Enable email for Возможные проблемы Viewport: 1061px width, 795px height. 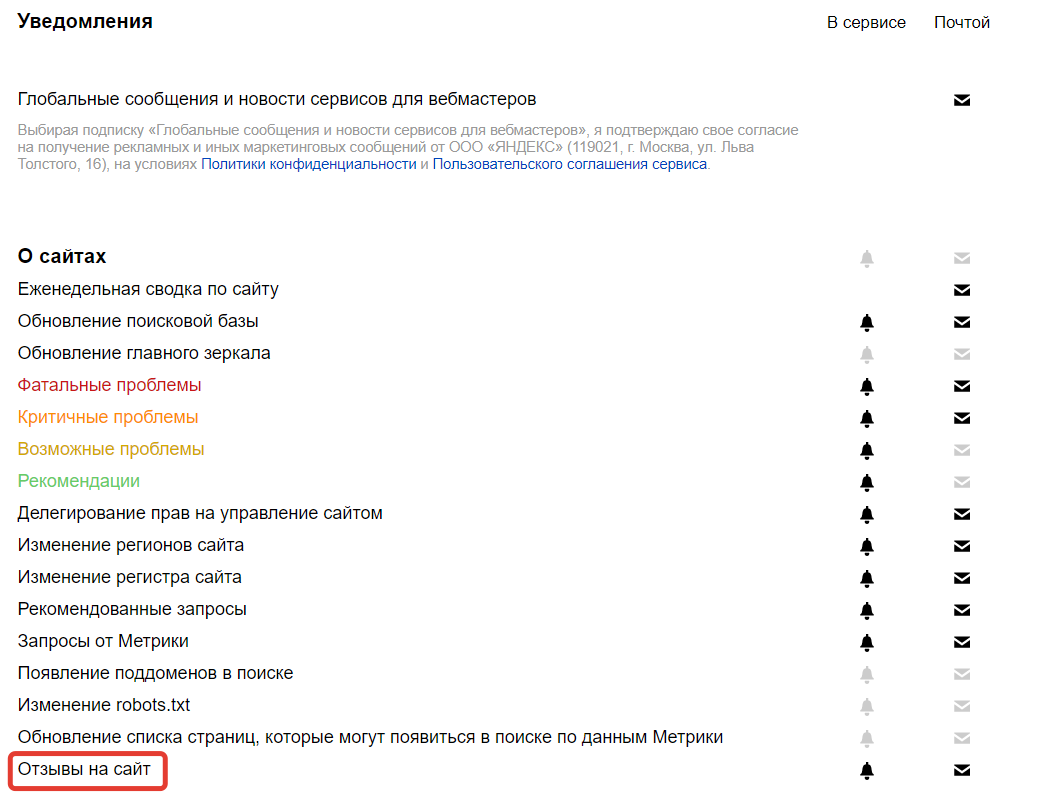point(962,450)
